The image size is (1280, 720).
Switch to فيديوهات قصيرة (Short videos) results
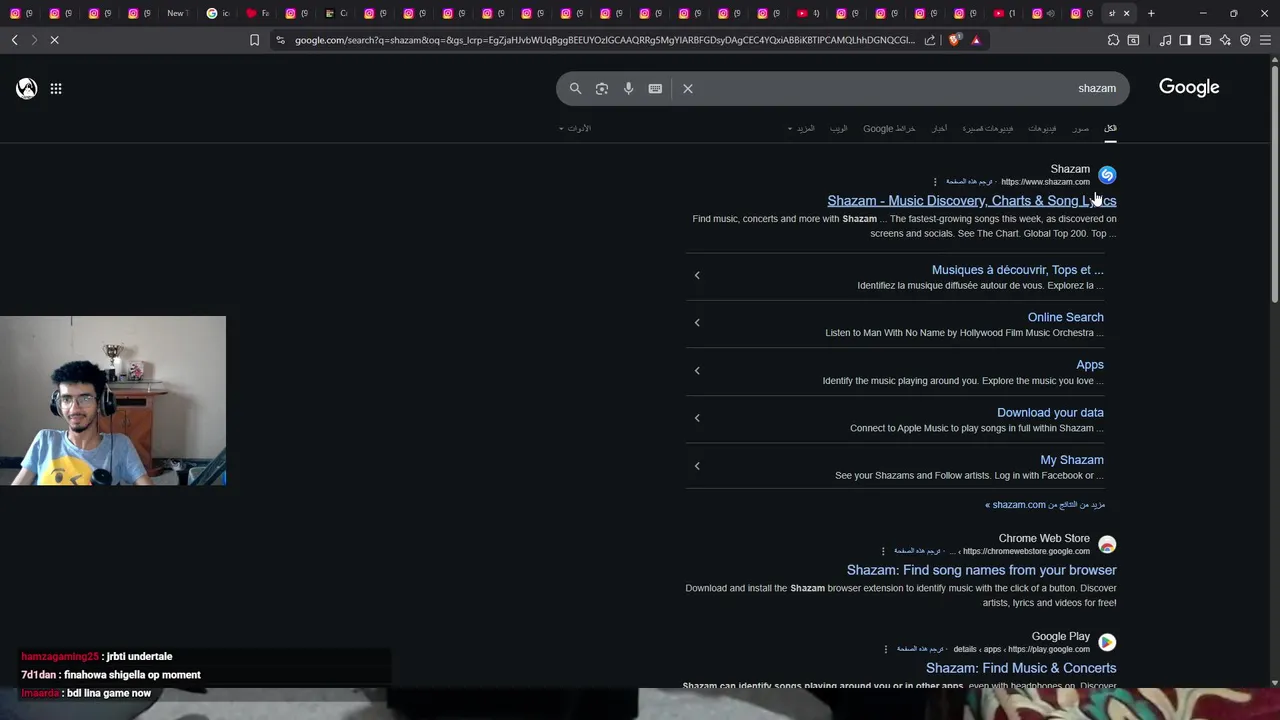(x=988, y=128)
